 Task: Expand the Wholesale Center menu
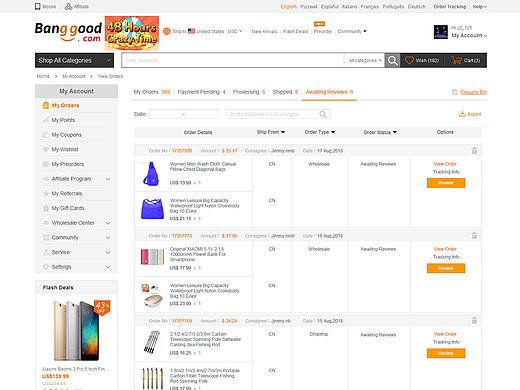108,223
